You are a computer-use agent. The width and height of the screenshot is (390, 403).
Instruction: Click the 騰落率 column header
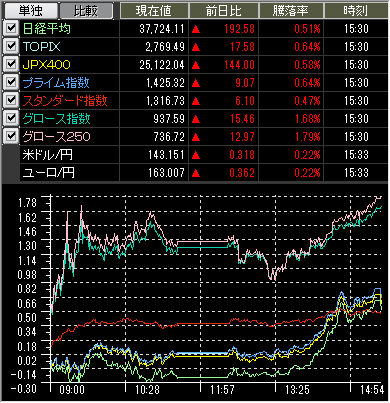pos(291,11)
